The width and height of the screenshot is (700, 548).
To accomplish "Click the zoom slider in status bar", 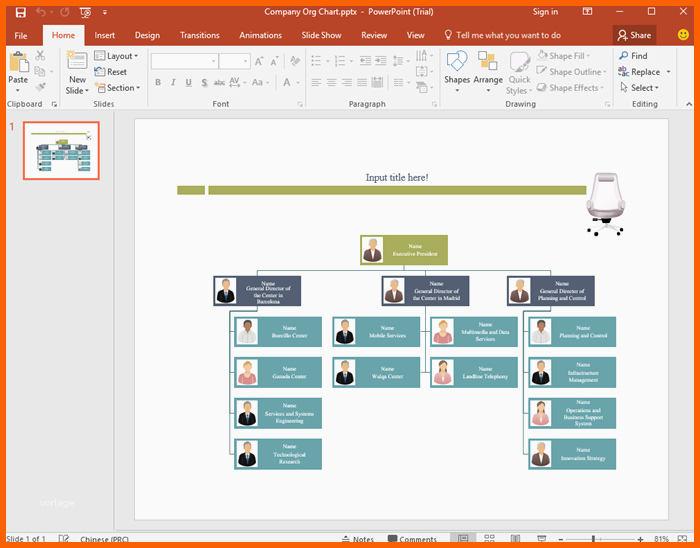I will coord(594,540).
